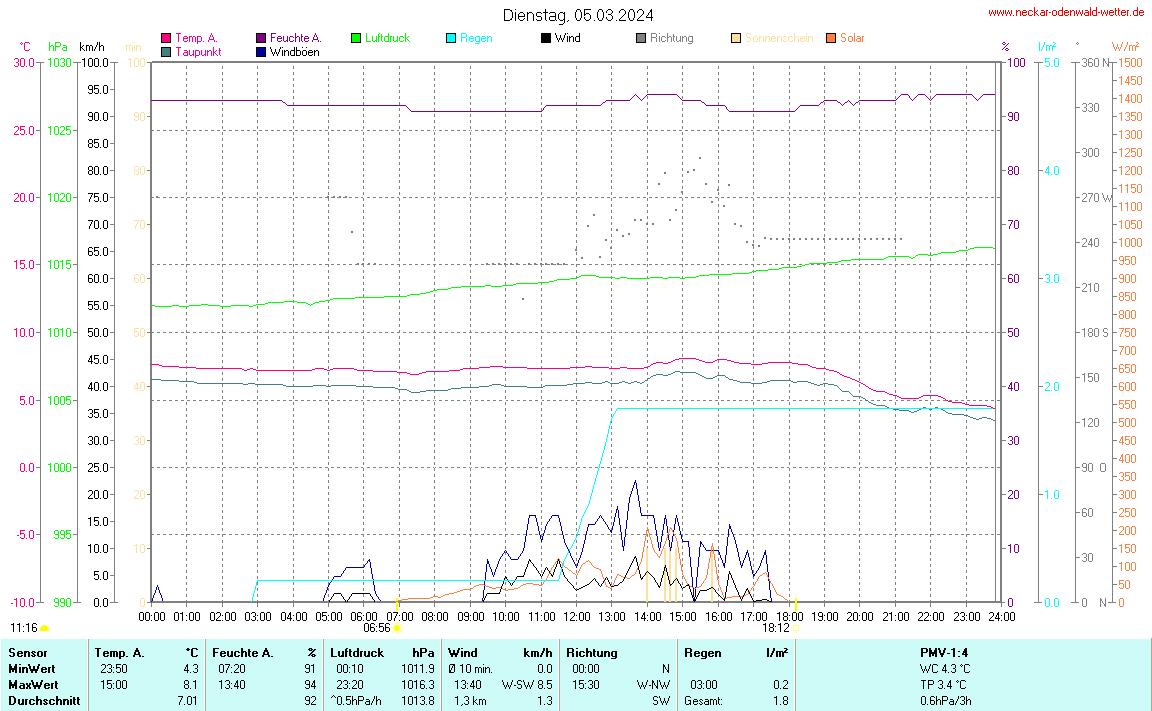Select the MaxWert row label

point(30,685)
